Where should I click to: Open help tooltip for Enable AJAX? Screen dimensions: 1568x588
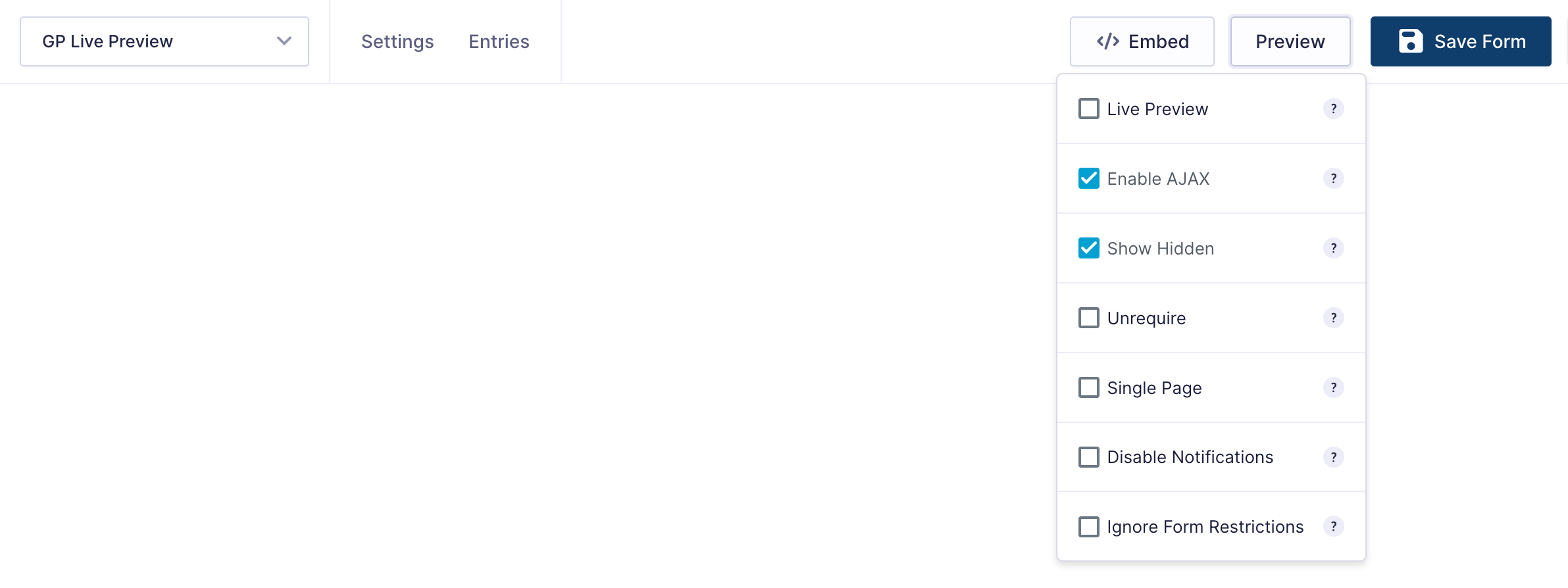(x=1333, y=178)
